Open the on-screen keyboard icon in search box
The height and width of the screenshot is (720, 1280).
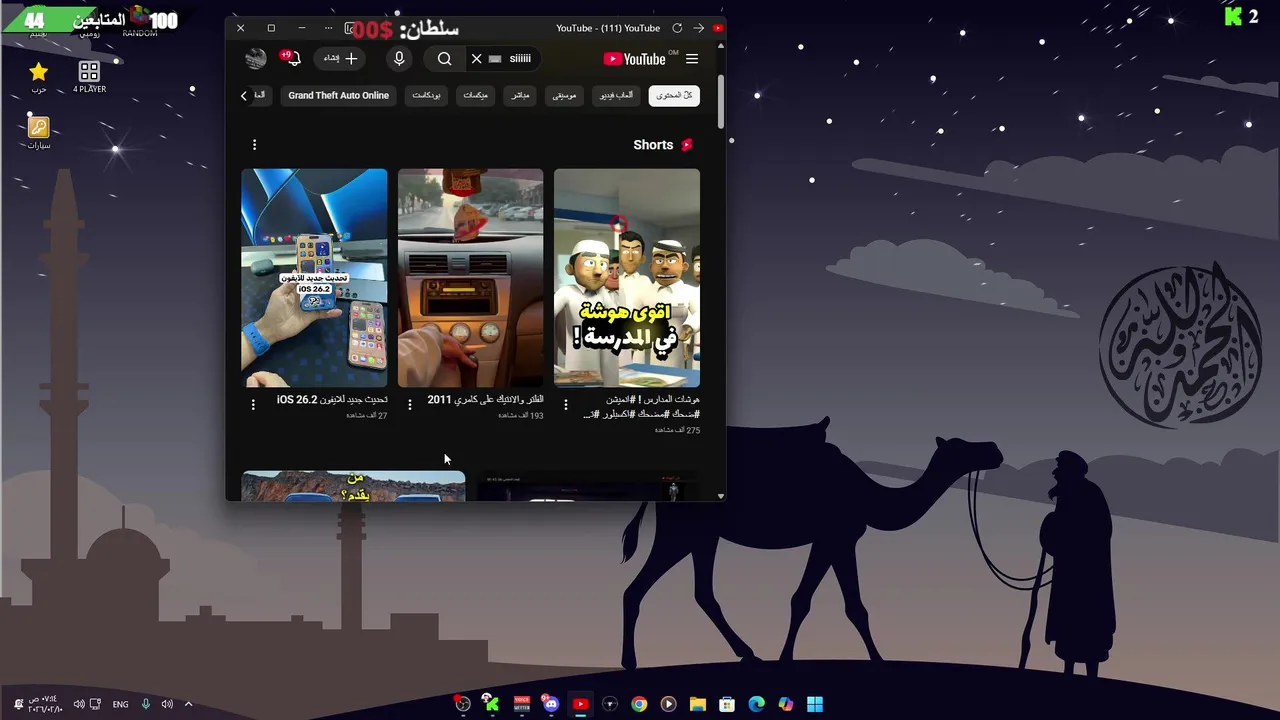[495, 59]
